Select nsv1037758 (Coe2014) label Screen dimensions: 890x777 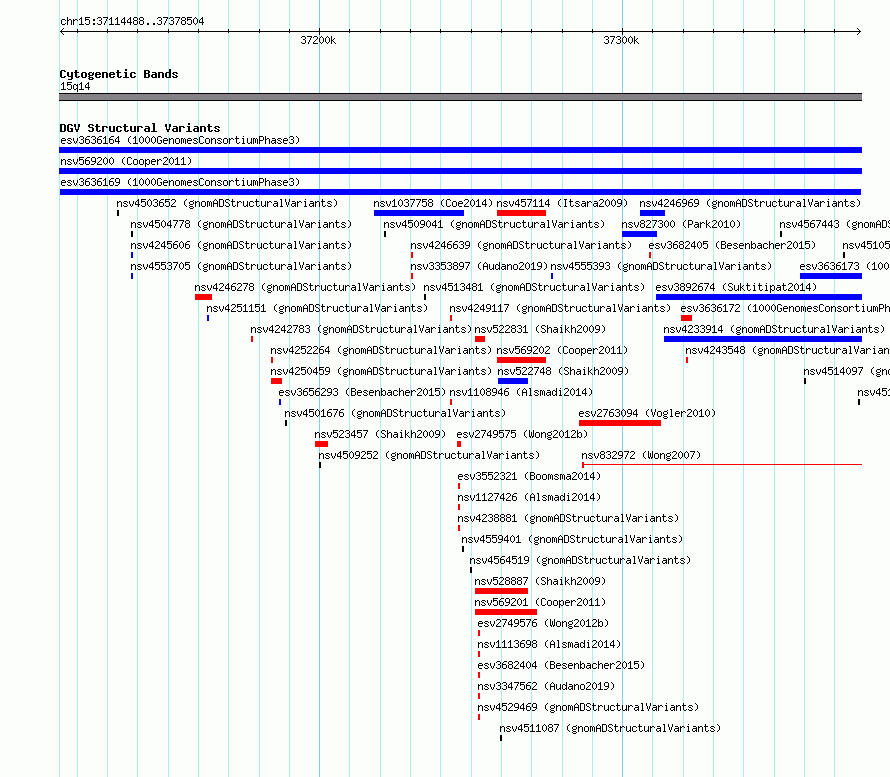coord(433,203)
